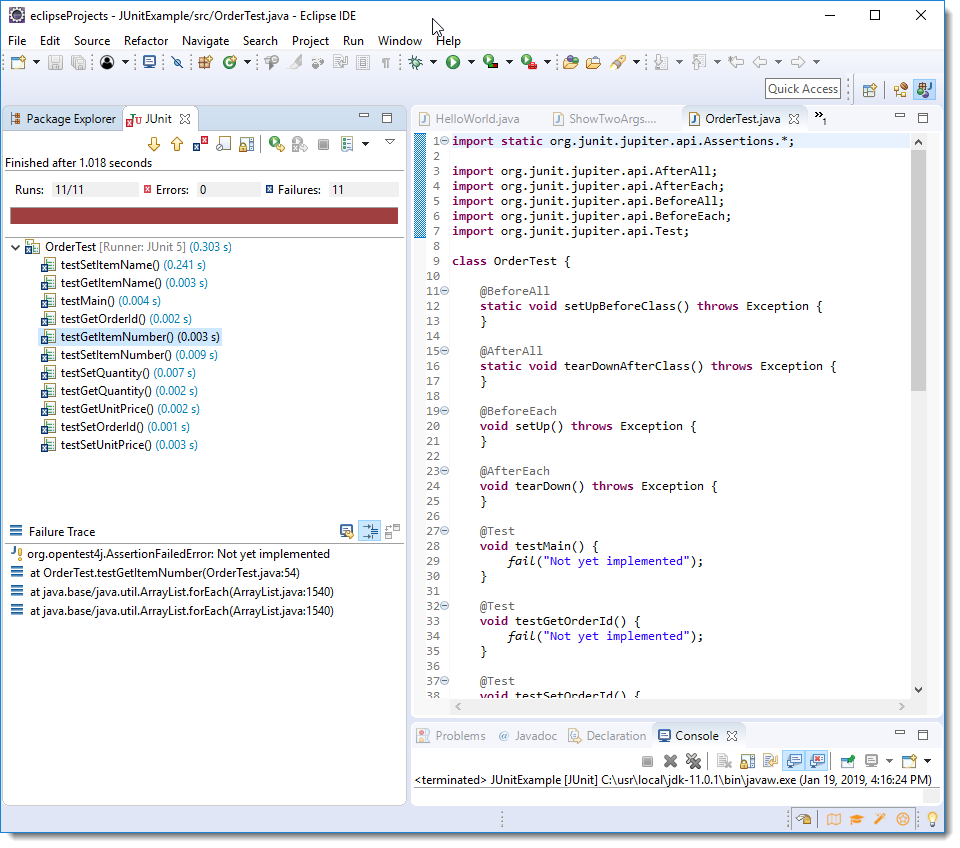Switch to the Package Explorer tab
The image size is (960, 848).
tap(63, 119)
